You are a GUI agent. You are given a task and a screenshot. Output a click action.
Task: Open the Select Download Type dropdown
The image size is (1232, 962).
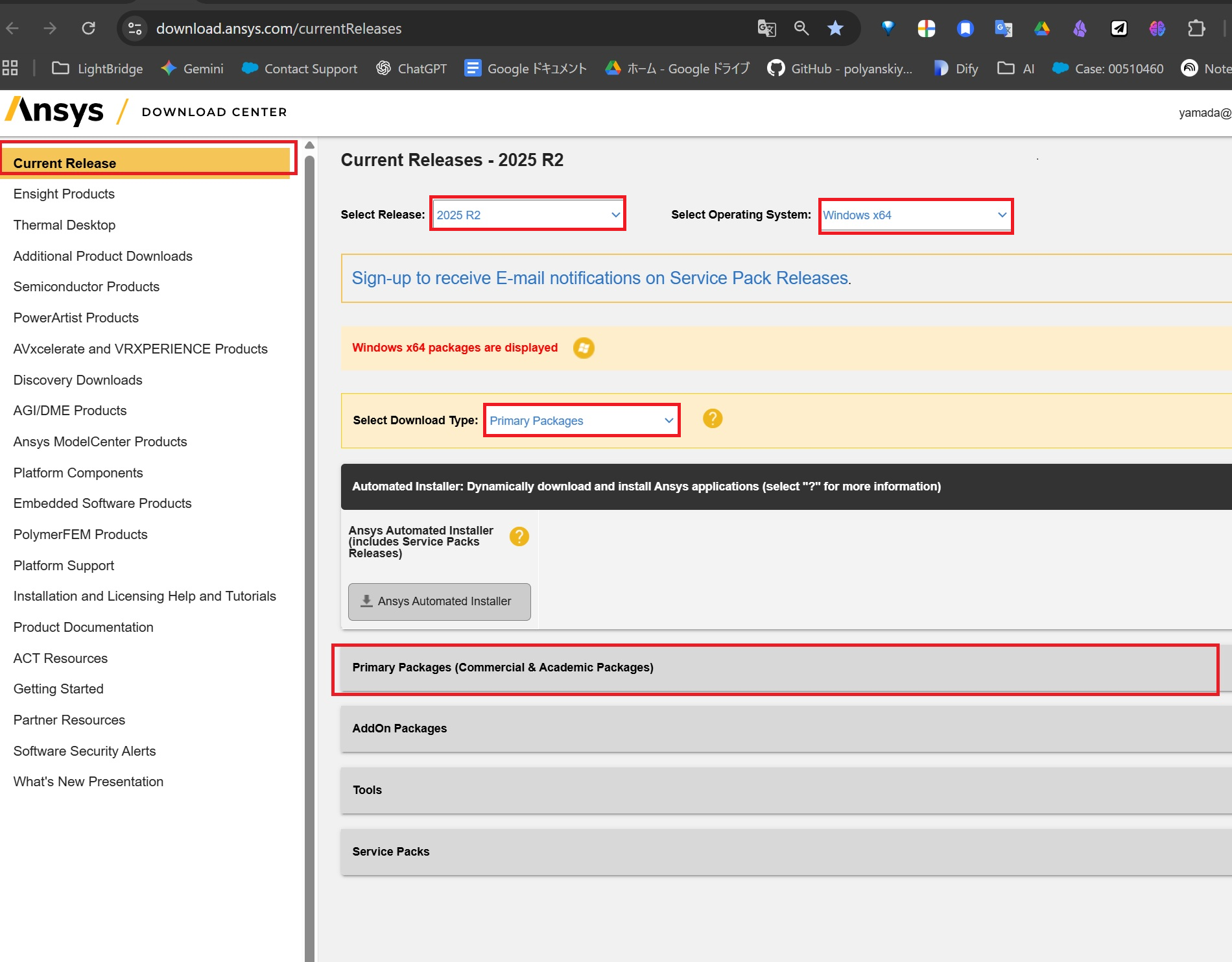click(x=581, y=420)
